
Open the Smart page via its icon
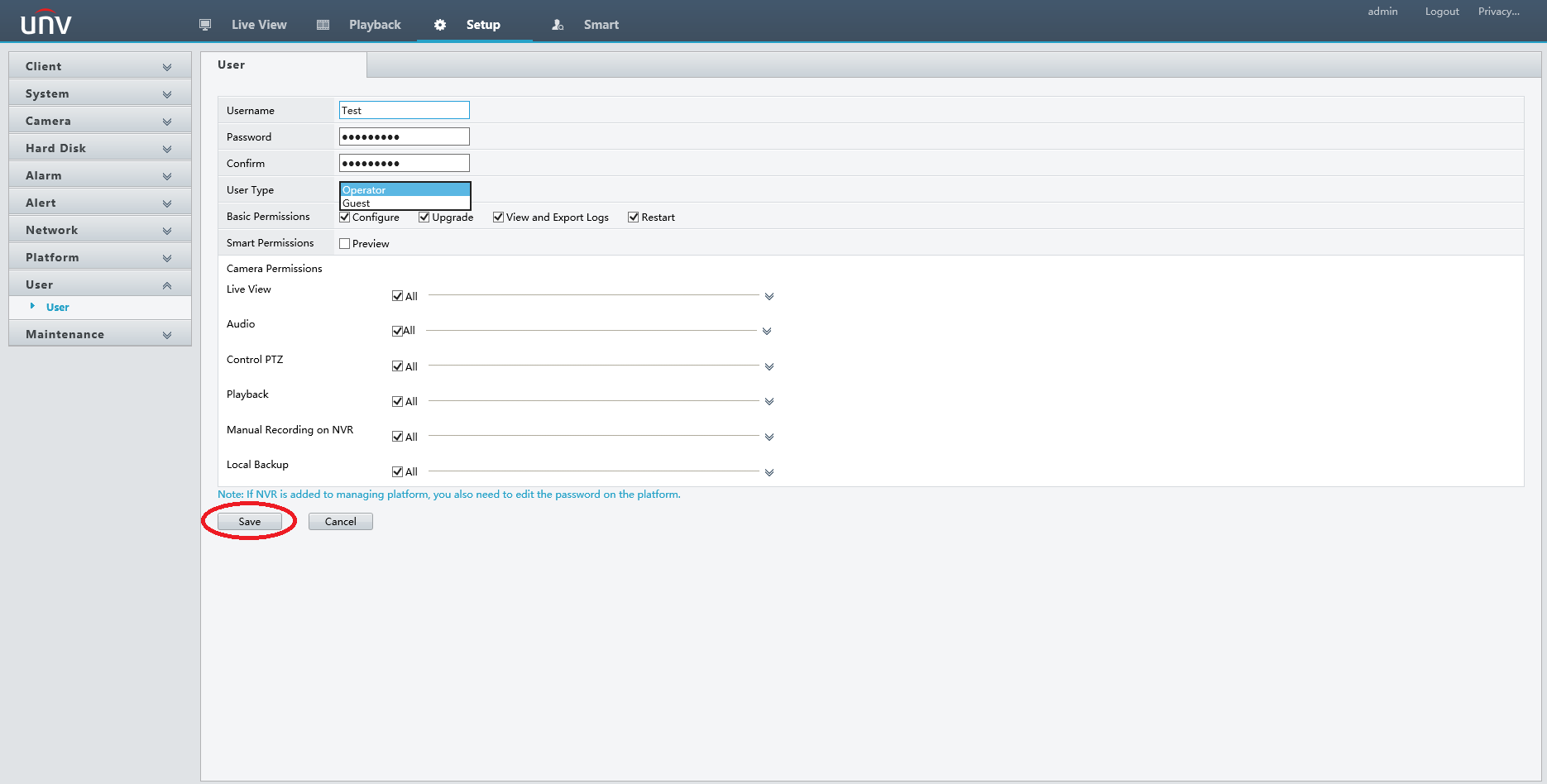click(557, 24)
